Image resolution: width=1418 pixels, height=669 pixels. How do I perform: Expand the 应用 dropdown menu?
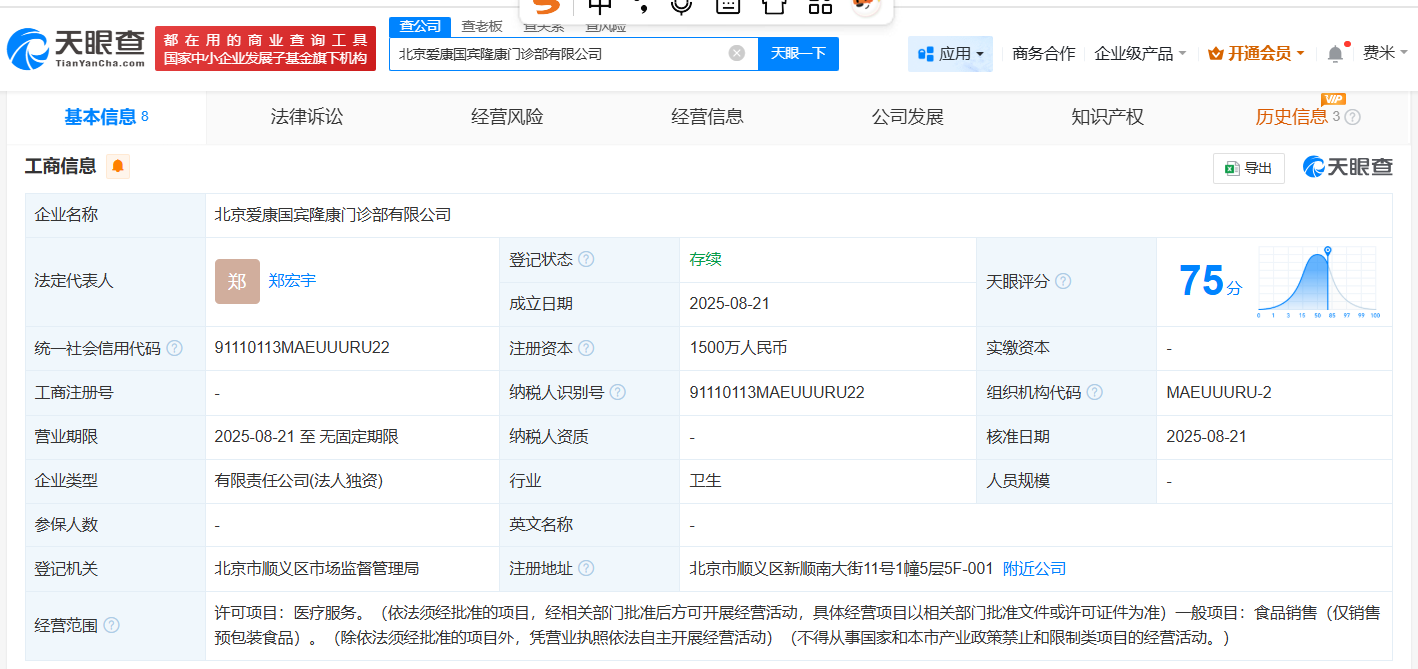point(950,54)
